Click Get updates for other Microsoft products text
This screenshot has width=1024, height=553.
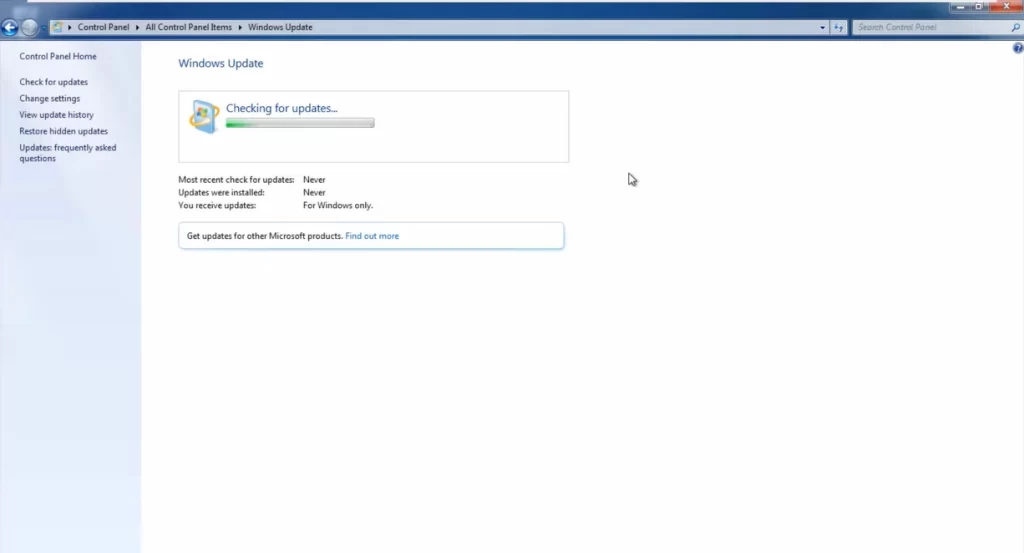[x=264, y=236]
